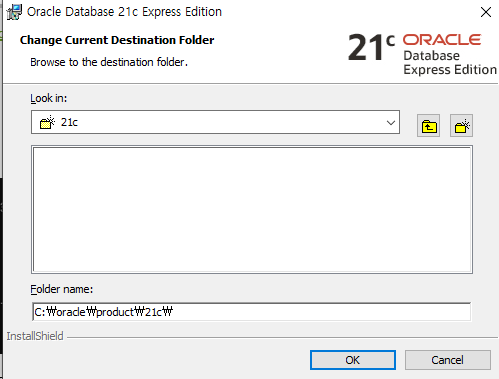This screenshot has width=499, height=379.
Task: Click the installer icon in the title bar
Action: click(x=14, y=12)
